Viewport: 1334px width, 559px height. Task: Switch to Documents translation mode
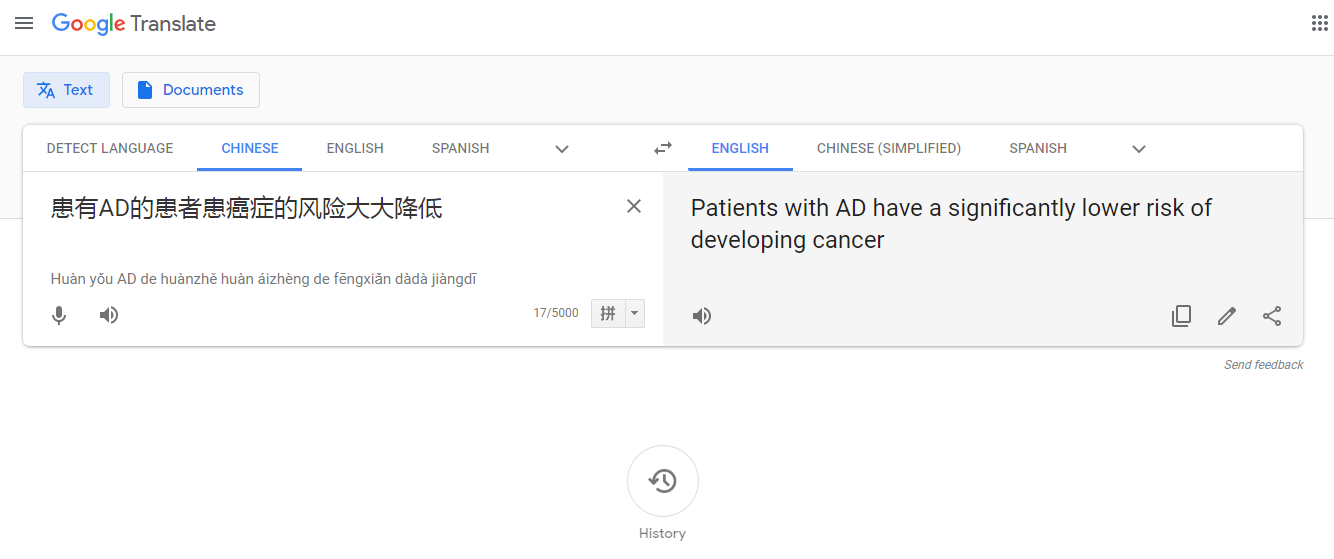point(191,90)
